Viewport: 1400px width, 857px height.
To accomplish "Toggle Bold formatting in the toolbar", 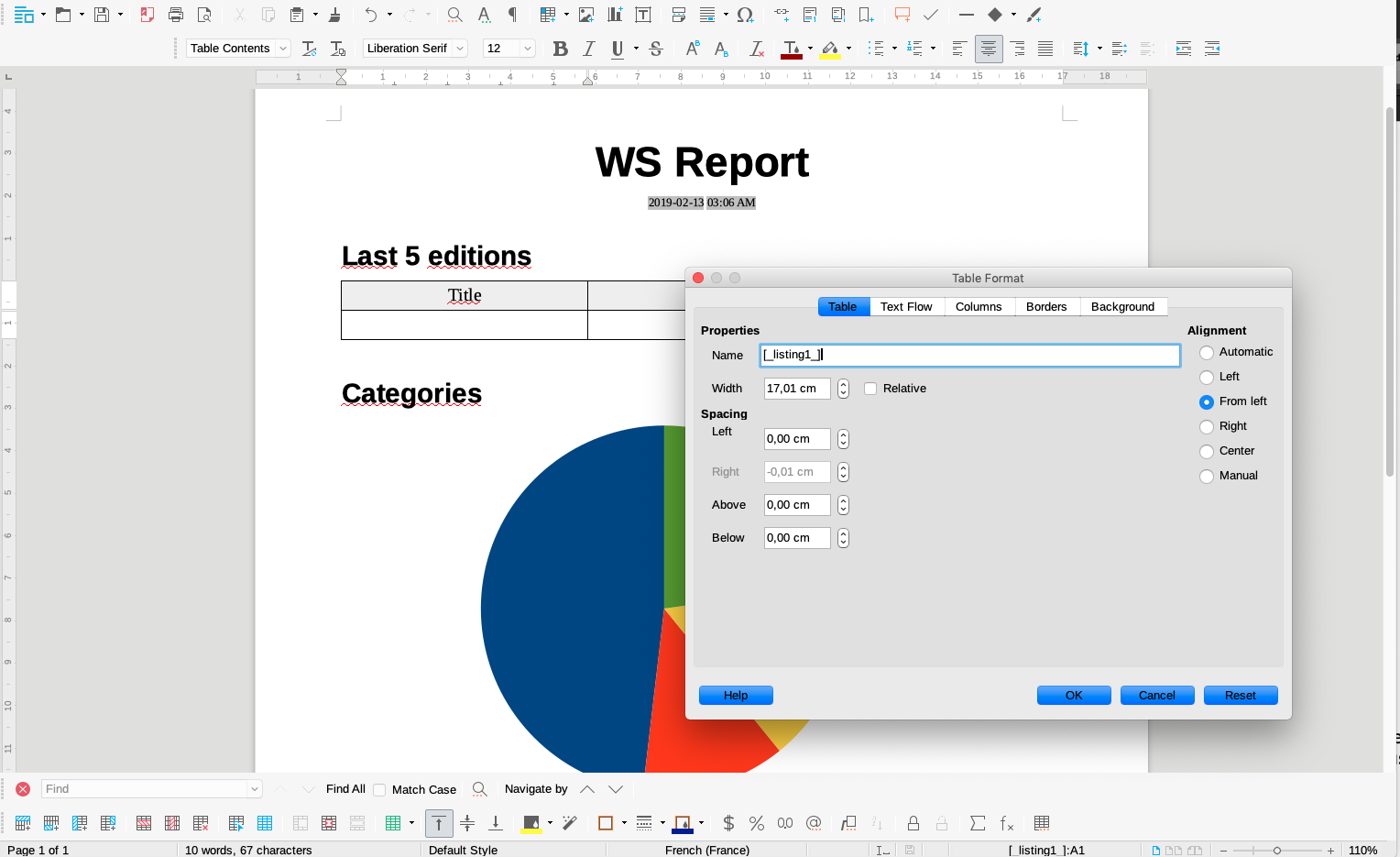I will point(561,49).
